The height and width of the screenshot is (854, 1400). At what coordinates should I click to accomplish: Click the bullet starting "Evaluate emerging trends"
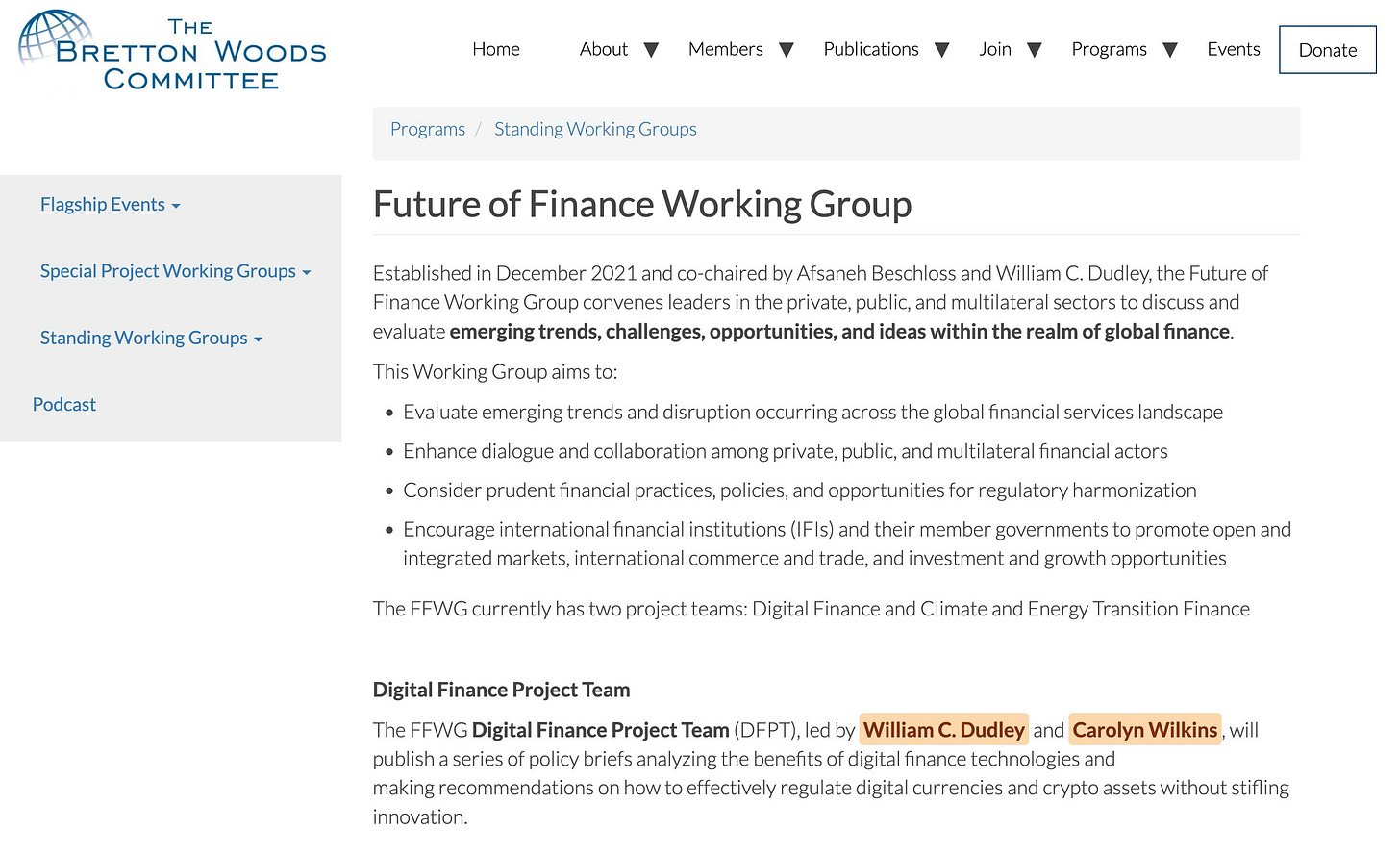coord(813,412)
